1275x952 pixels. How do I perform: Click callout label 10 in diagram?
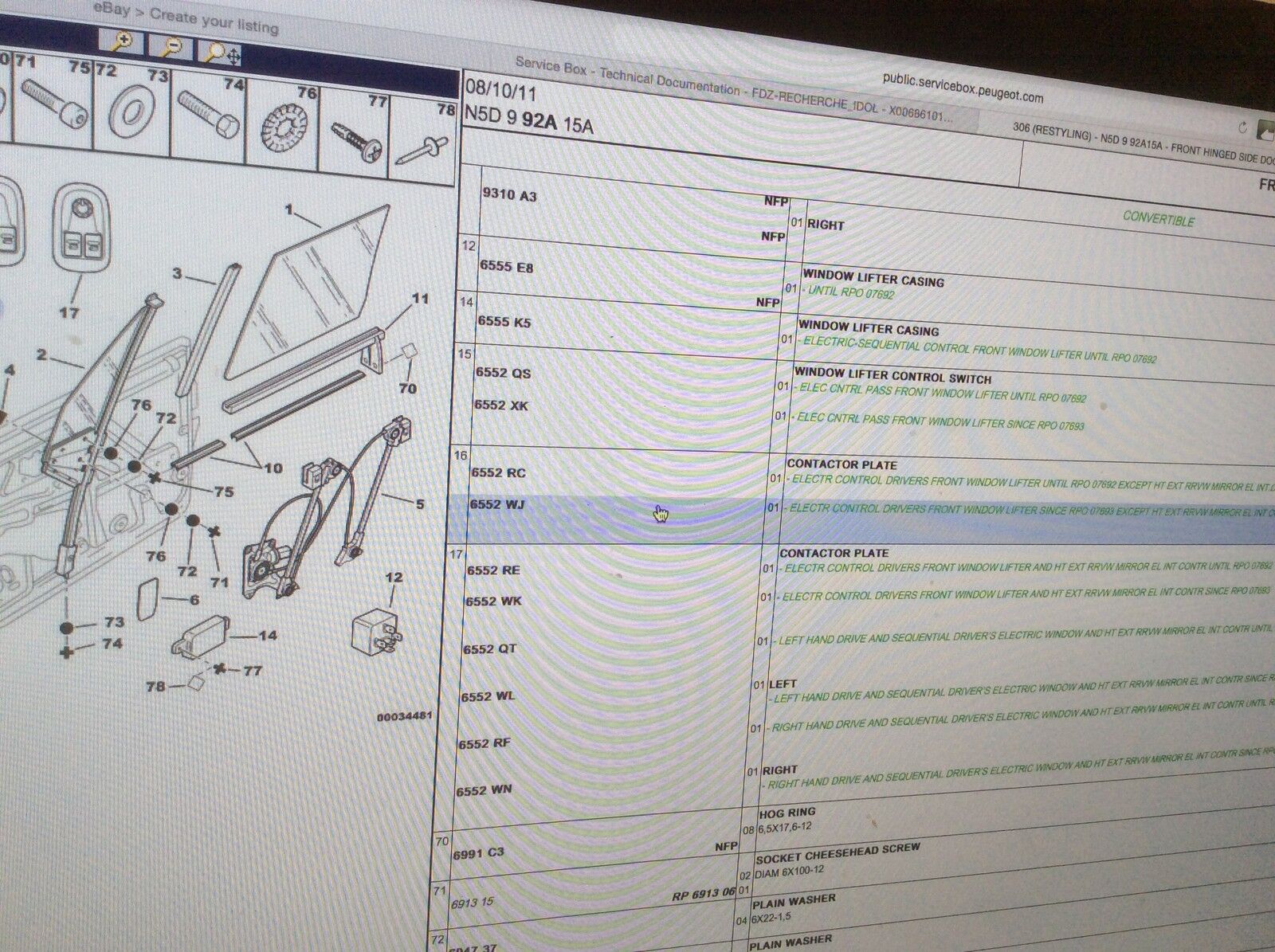click(273, 468)
